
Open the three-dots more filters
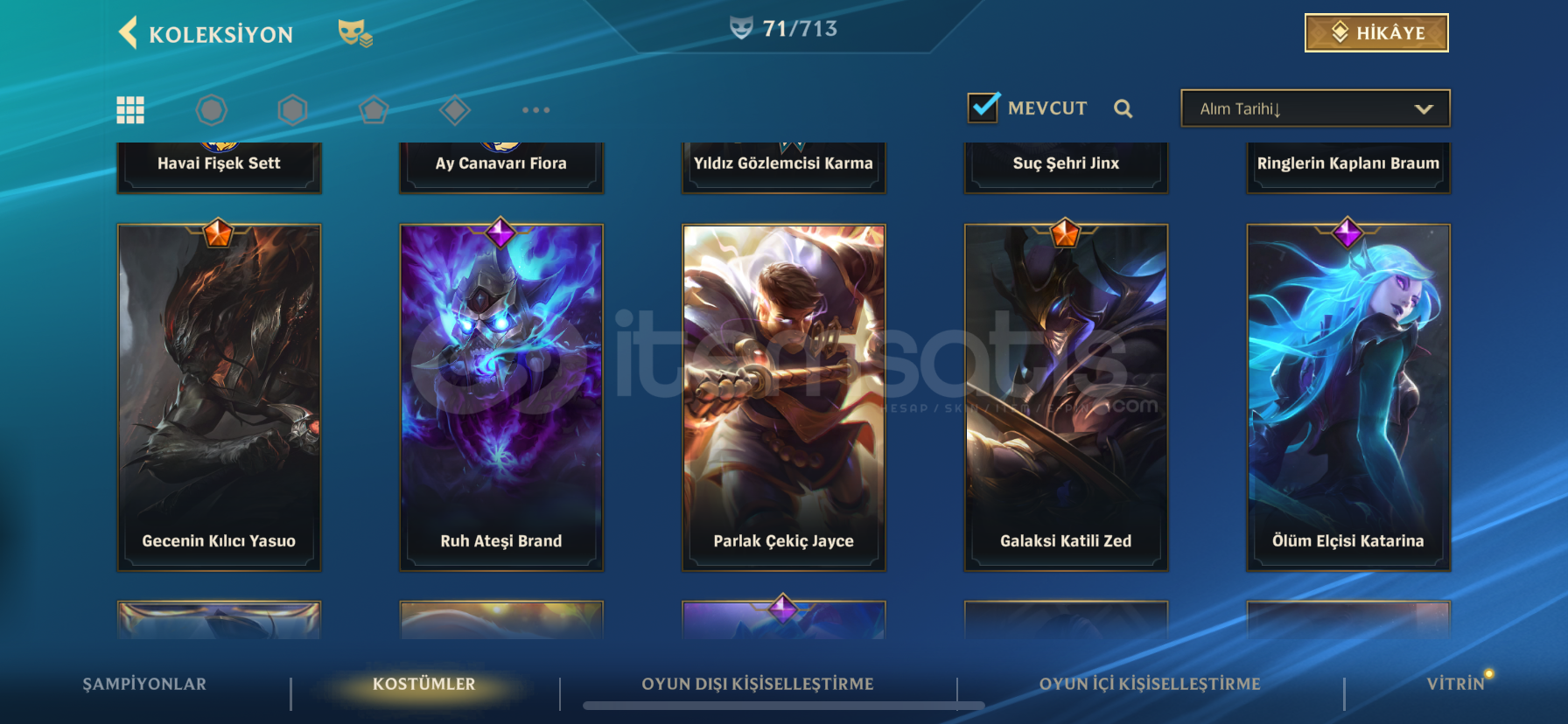pyautogui.click(x=535, y=110)
